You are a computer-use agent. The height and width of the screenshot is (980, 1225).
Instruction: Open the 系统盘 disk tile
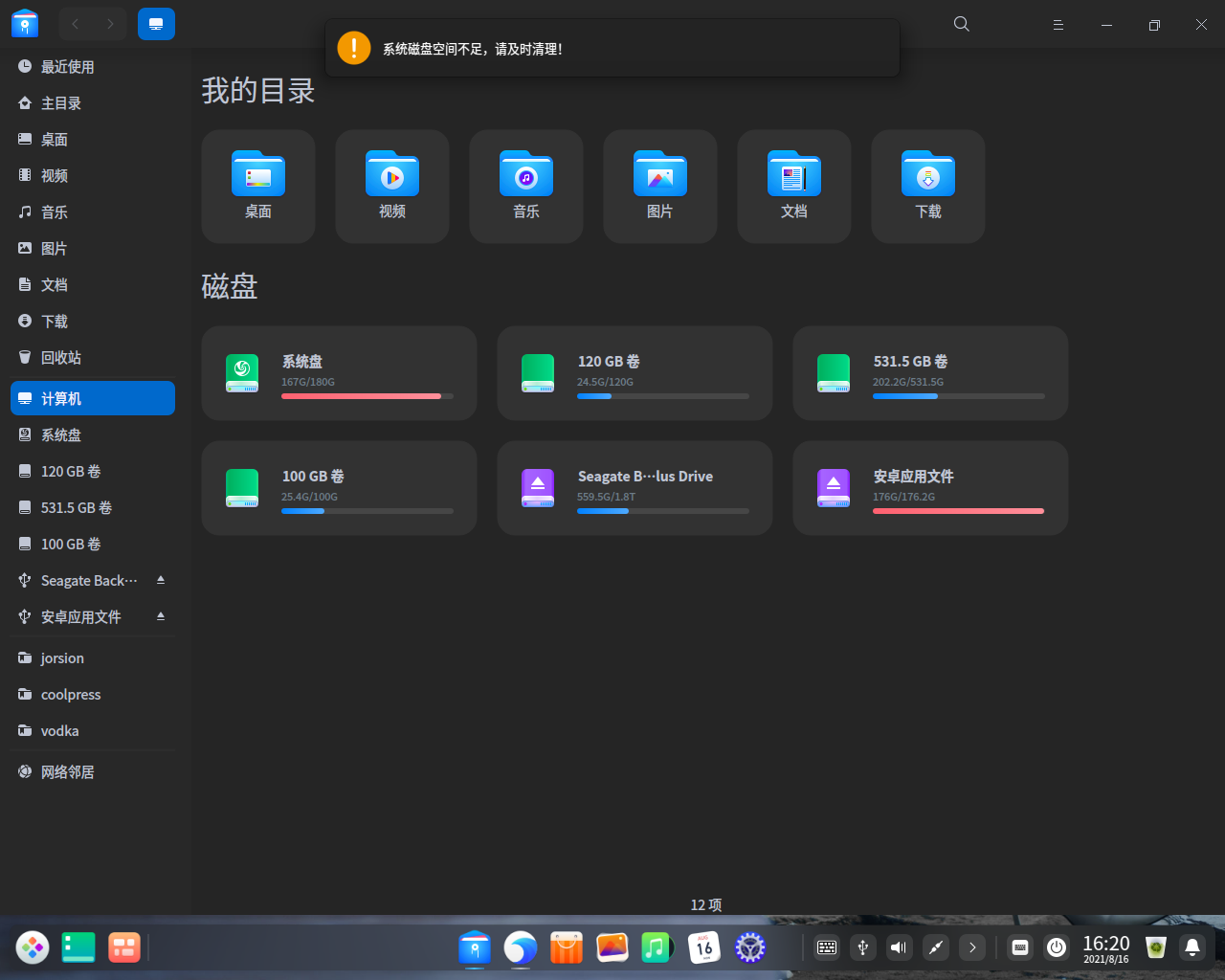(339, 373)
